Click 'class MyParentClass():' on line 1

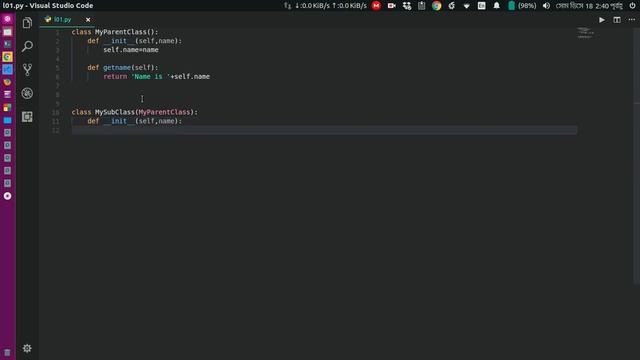pos(115,32)
